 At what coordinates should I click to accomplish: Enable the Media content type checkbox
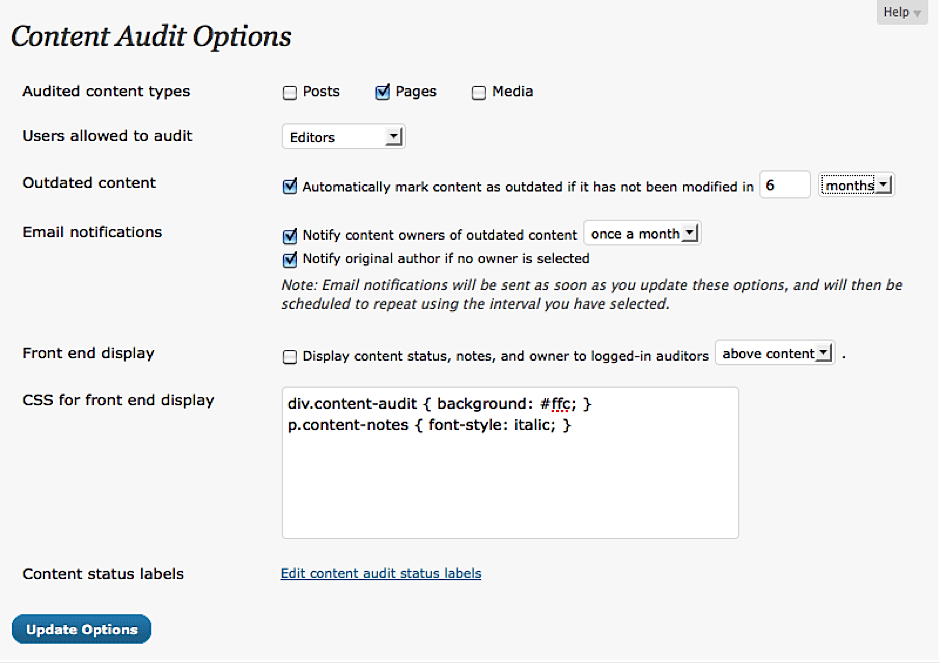point(478,92)
